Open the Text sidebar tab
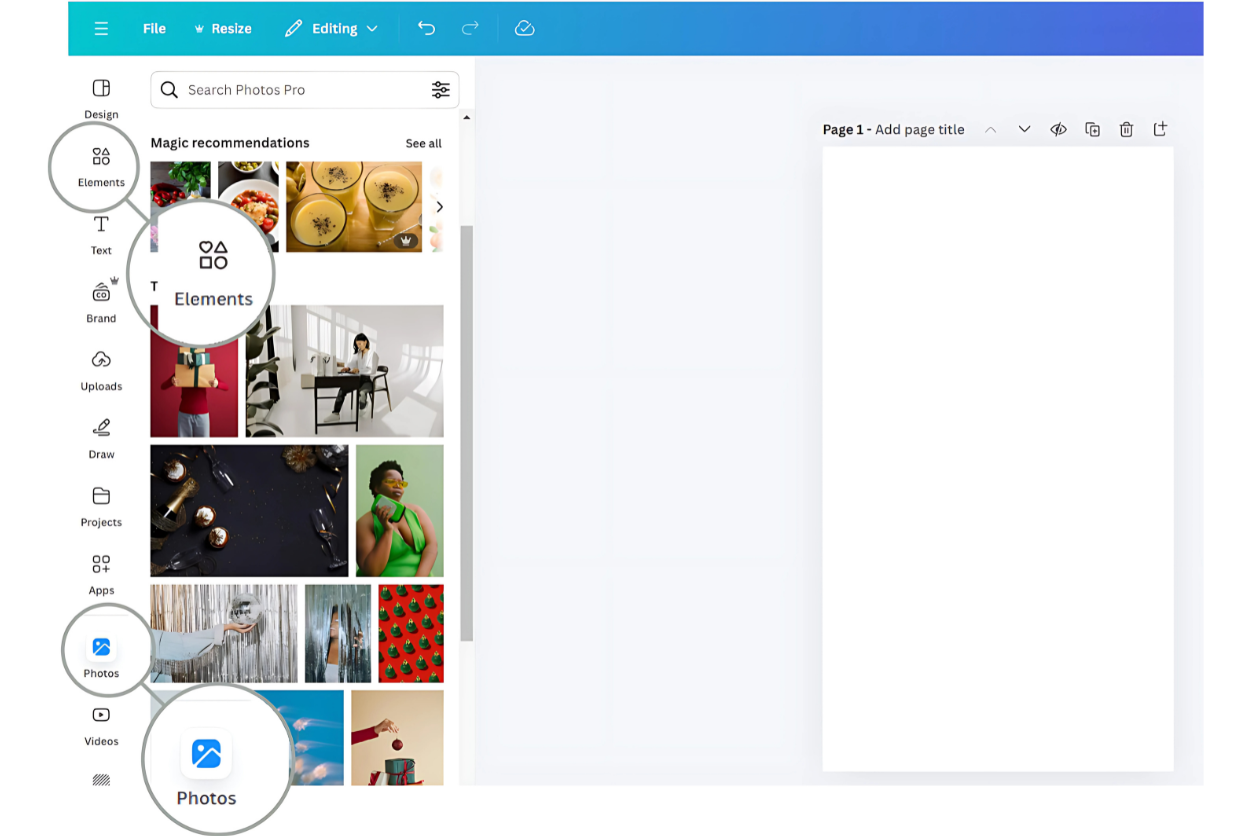The width and height of the screenshot is (1252, 836). click(x=101, y=234)
